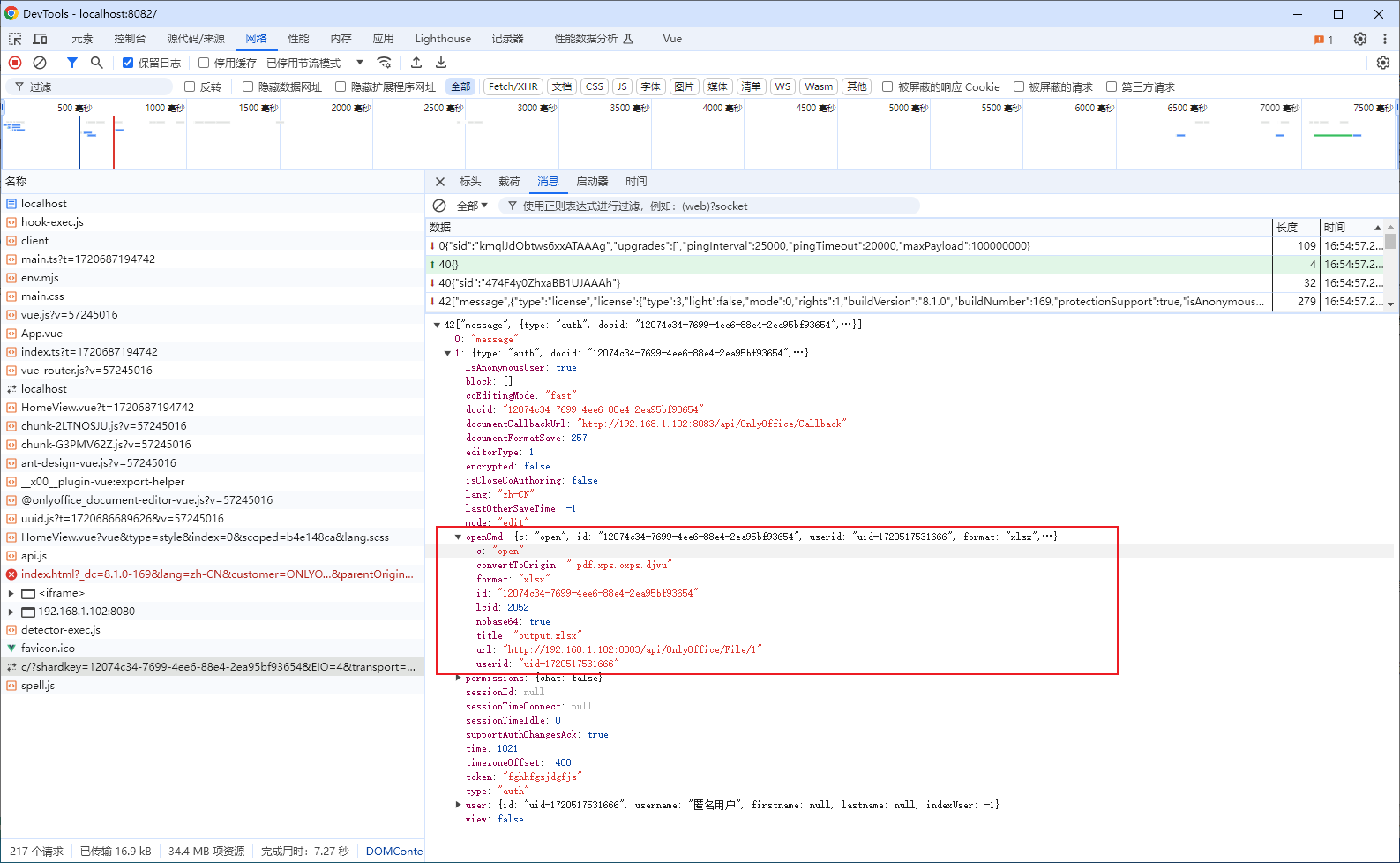Open network search magnifier

click(x=97, y=63)
